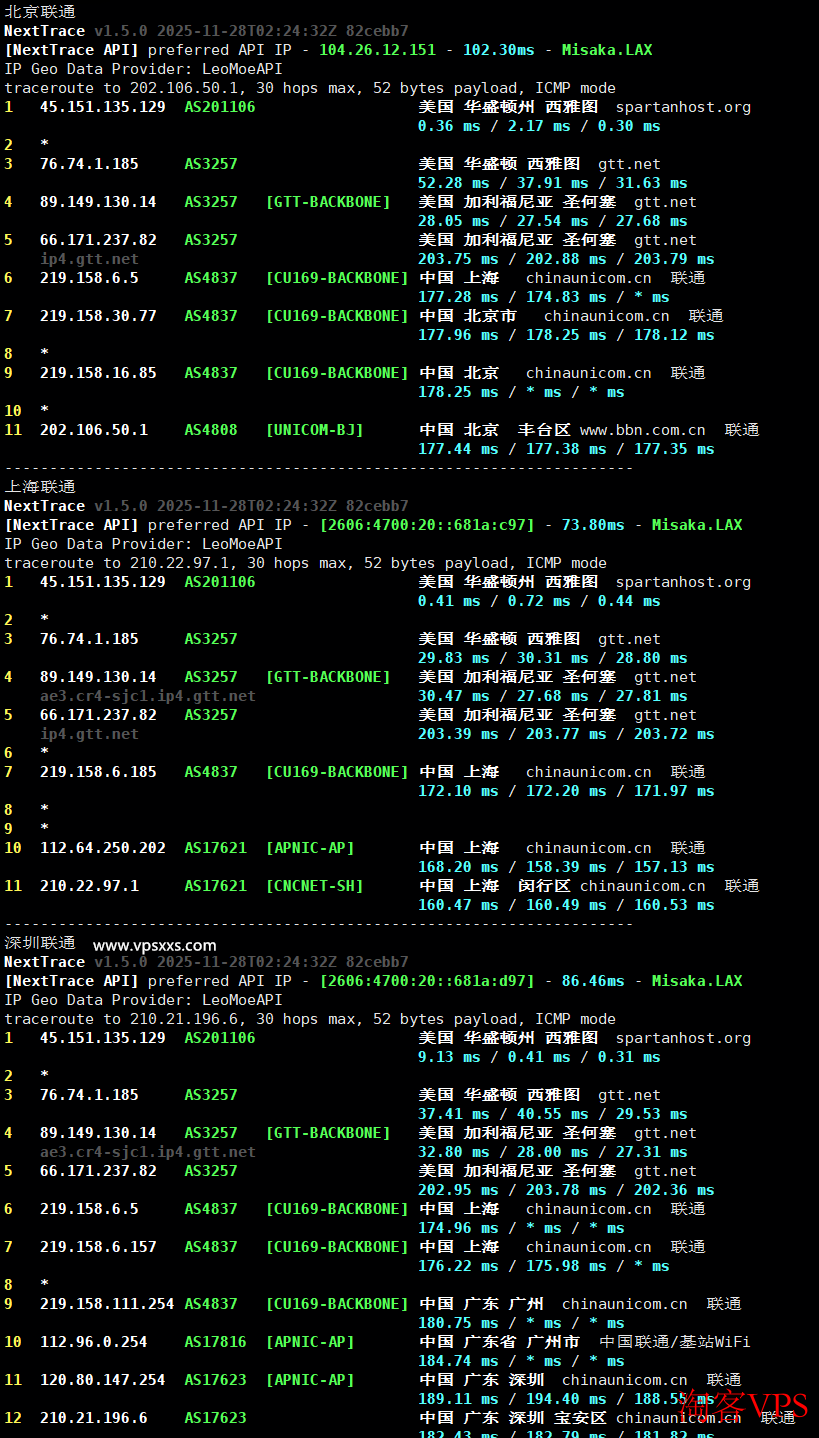Select the chinaunicom.cn hostname on hop 6
This screenshot has height=1438, width=819.
pyautogui.click(x=588, y=277)
